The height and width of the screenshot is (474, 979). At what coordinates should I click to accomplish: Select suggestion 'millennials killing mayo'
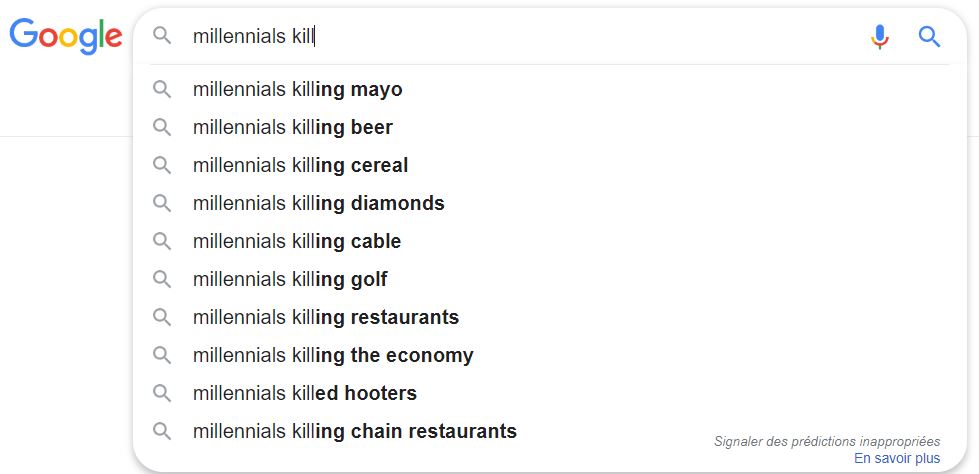click(549, 89)
